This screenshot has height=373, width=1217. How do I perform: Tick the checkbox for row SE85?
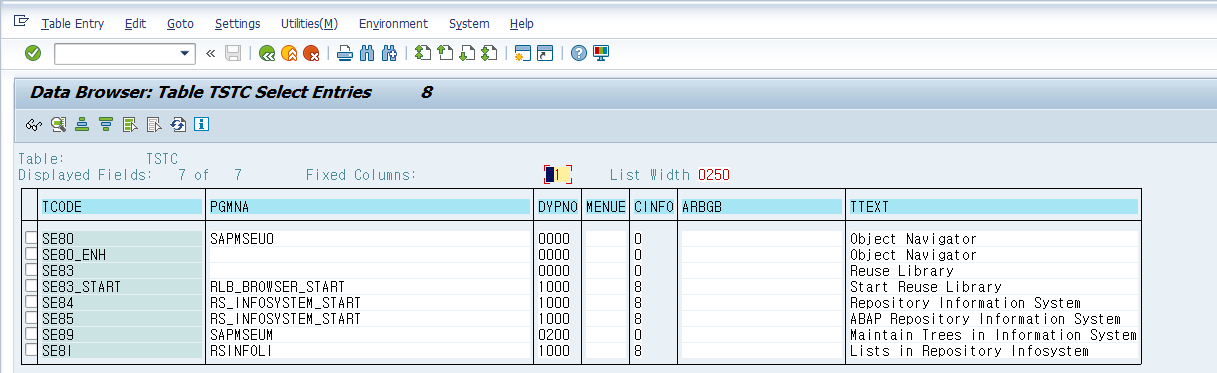(31, 318)
